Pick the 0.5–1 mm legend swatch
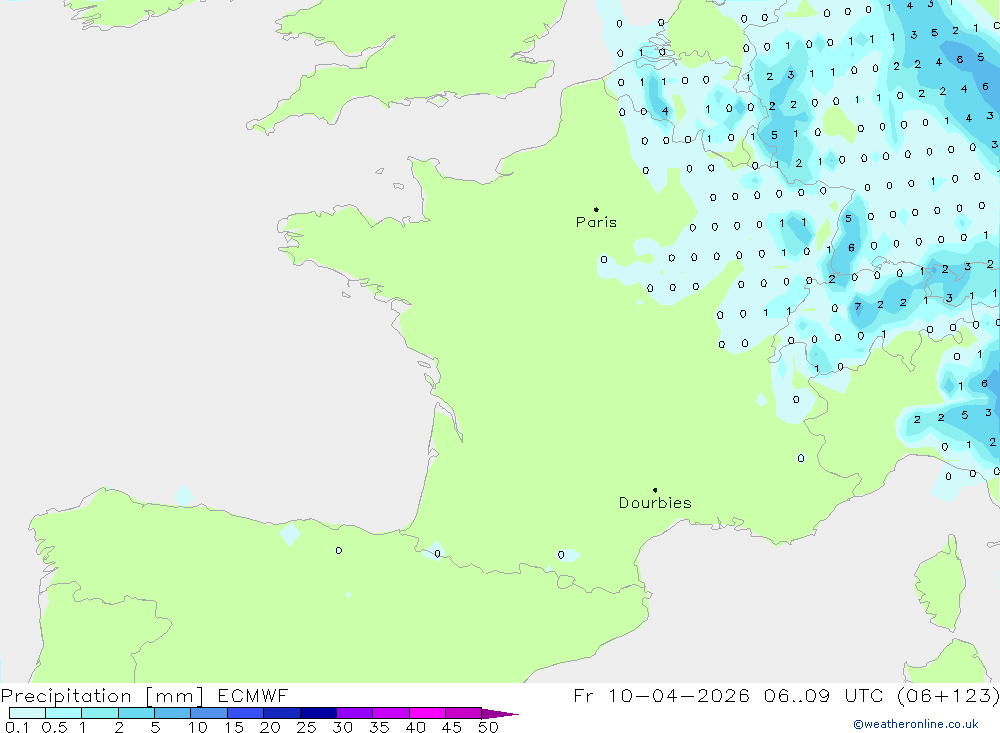 pyautogui.click(x=64, y=713)
